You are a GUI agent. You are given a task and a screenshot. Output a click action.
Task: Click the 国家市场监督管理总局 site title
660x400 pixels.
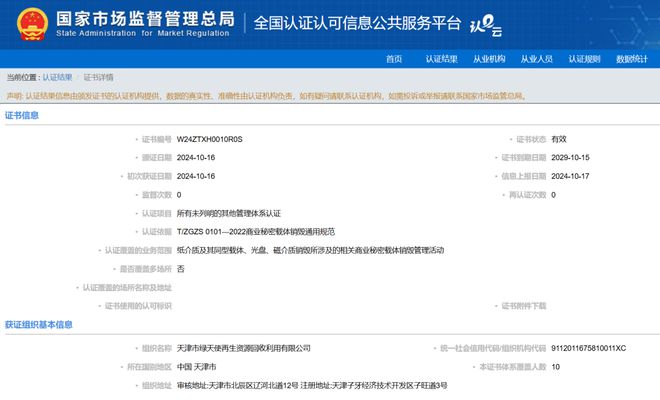(146, 19)
